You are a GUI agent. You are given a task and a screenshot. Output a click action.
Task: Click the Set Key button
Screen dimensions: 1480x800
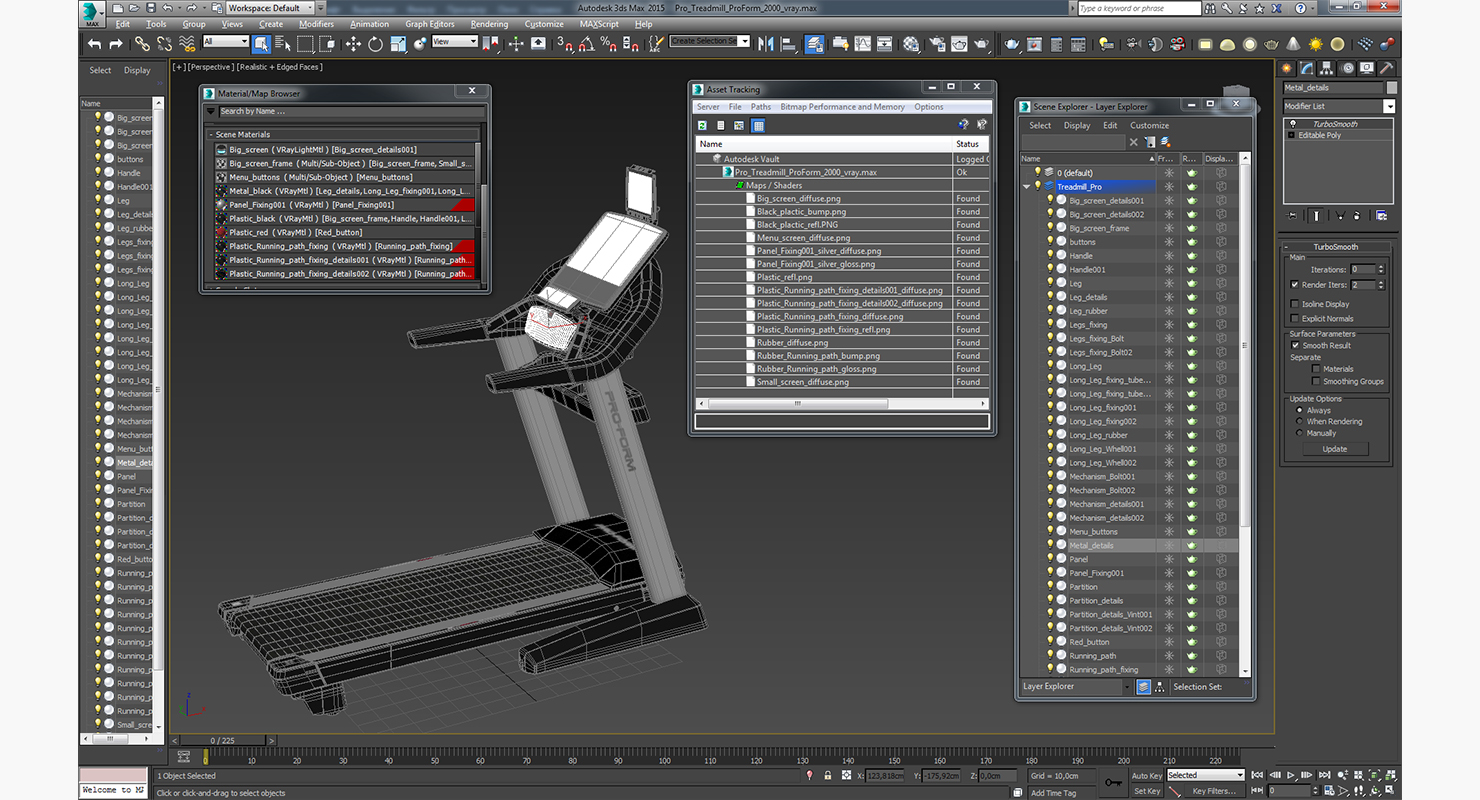point(1147,791)
